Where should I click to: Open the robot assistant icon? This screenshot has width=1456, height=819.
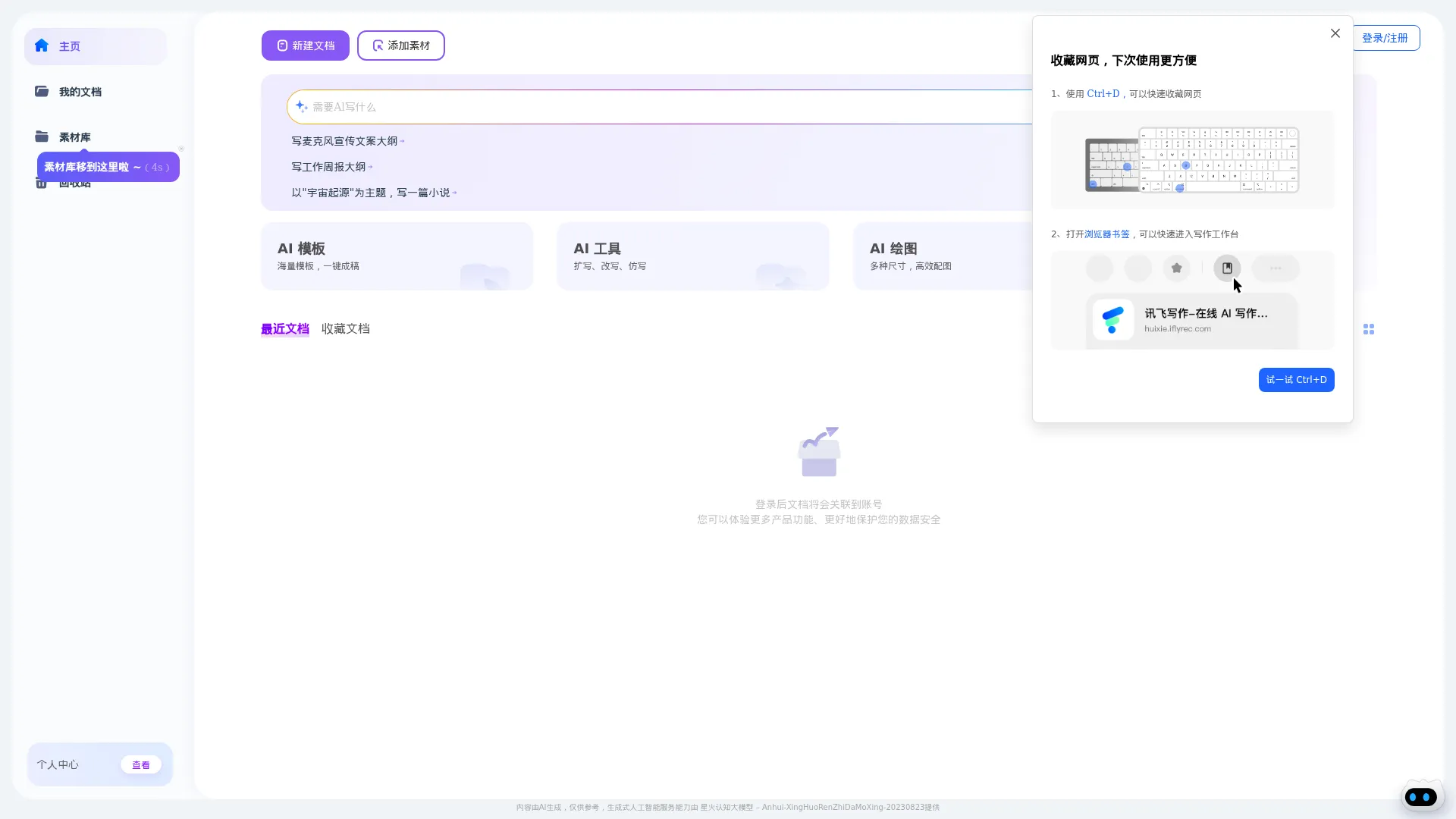pyautogui.click(x=1421, y=796)
